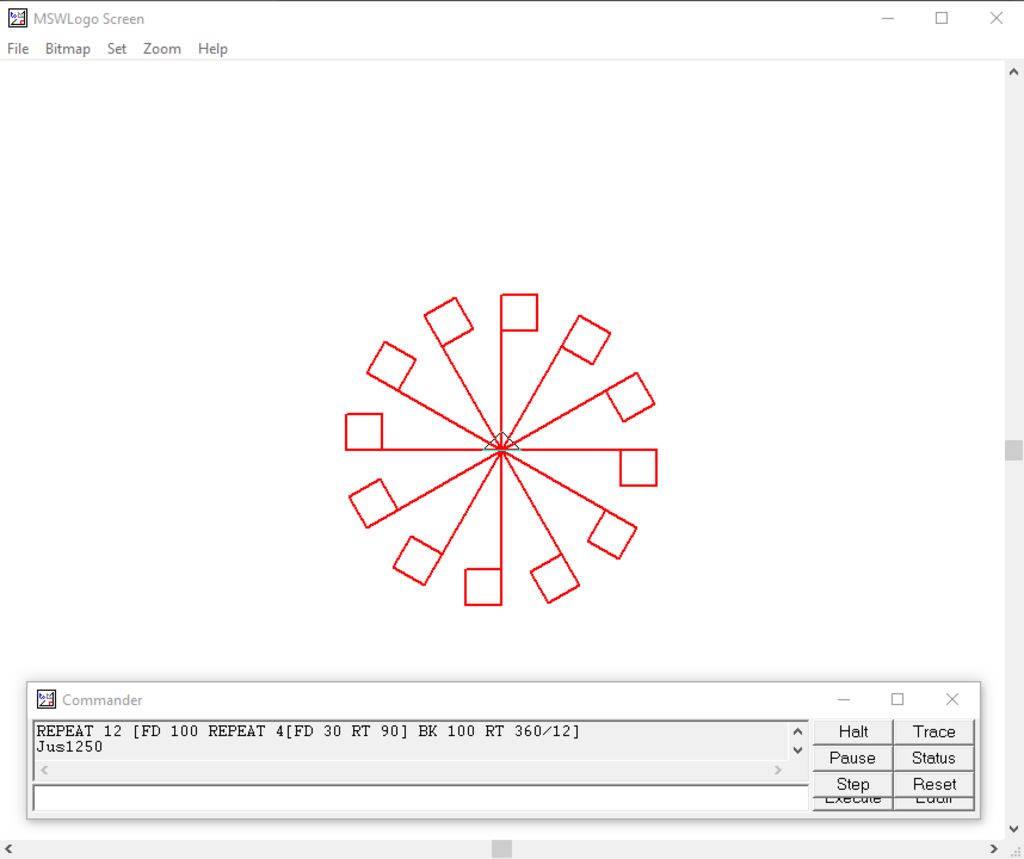Click the main screen scroll down arrow

[x=1014, y=829]
